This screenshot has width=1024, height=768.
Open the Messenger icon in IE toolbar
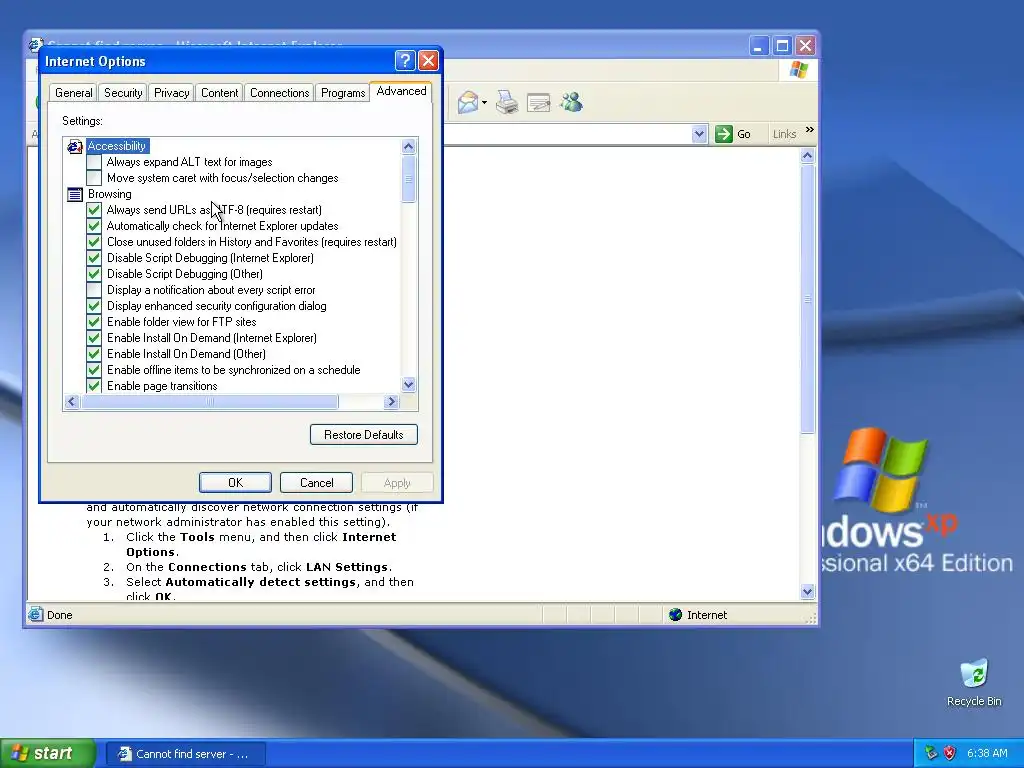[571, 102]
